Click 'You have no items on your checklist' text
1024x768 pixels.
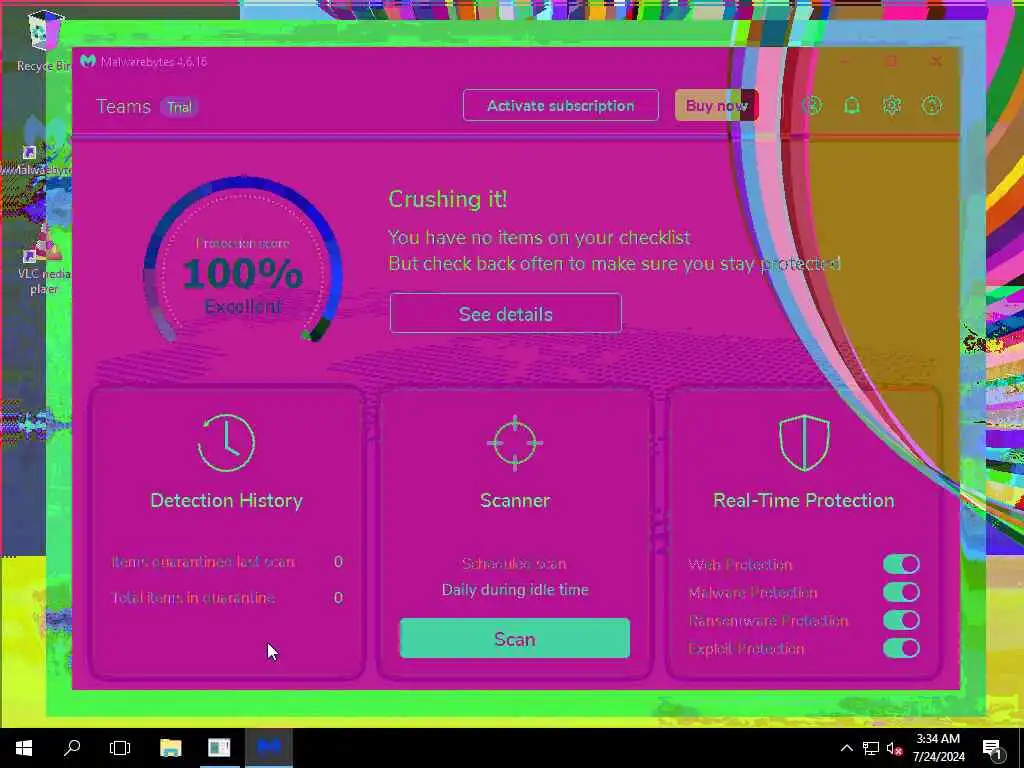pyautogui.click(x=539, y=238)
